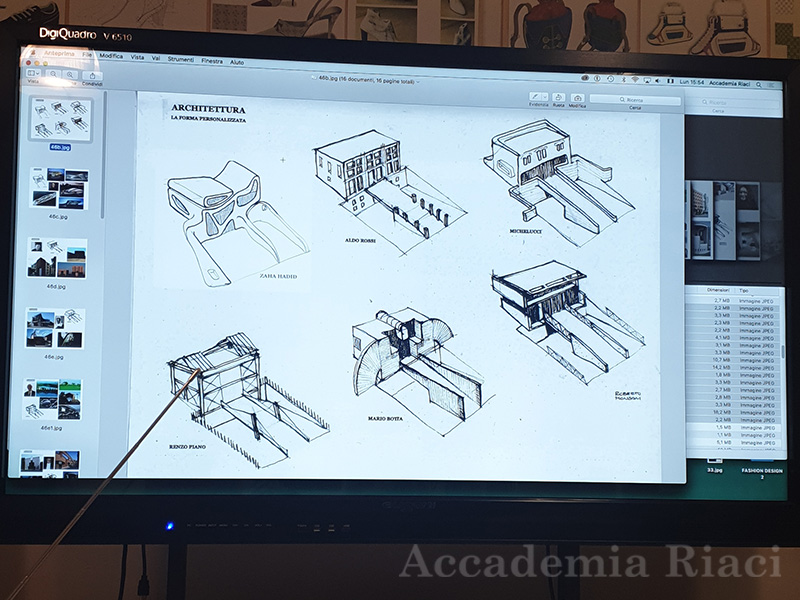Click the Ricerca search field in Anteprima
This screenshot has height=600, width=800.
[635, 100]
